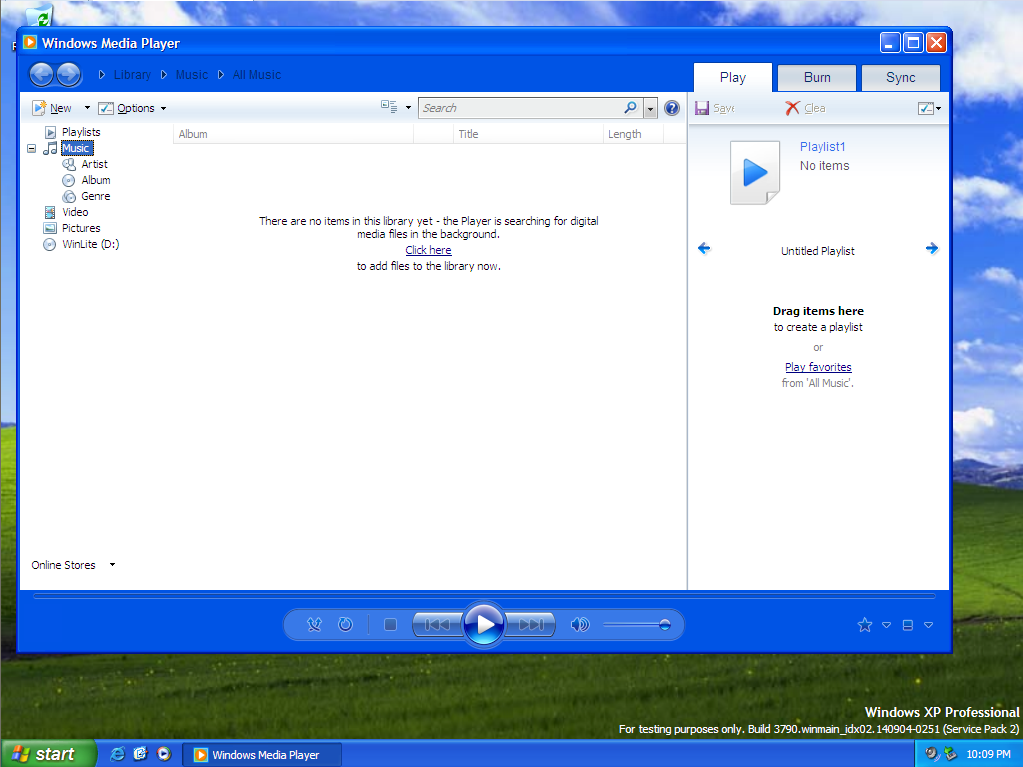
Task: Turn shuffle on in playback controls
Action: (314, 625)
